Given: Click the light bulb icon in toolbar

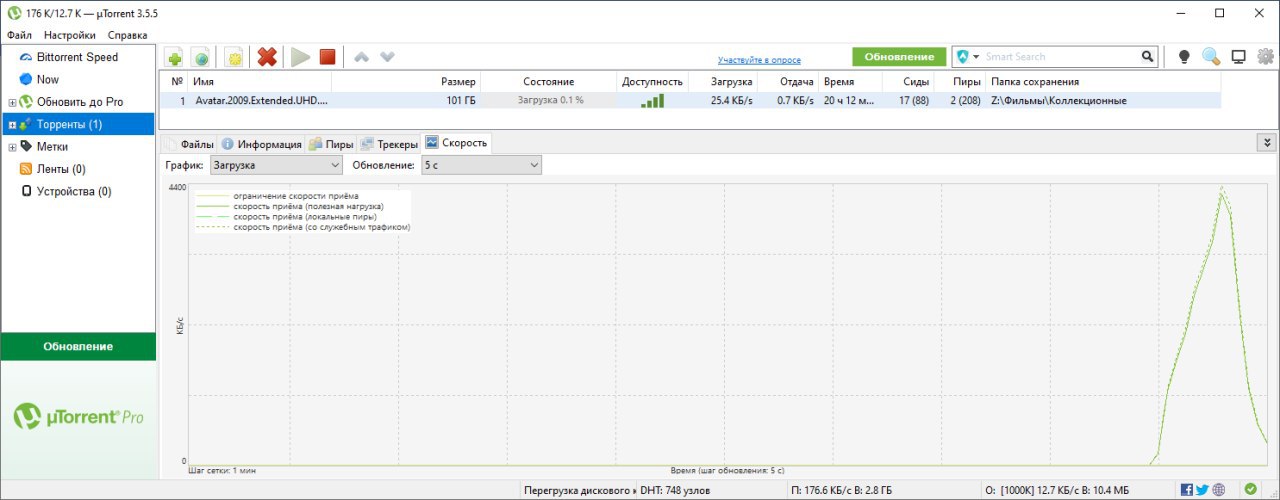Looking at the screenshot, I should pos(1184,57).
